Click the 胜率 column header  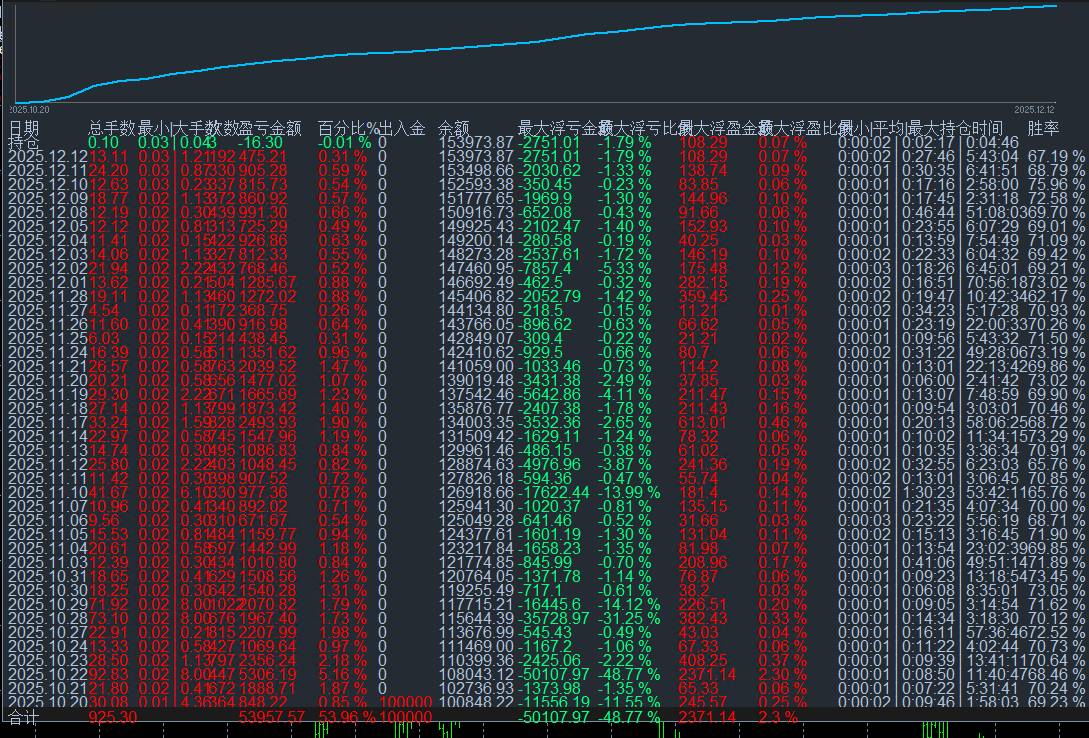tap(1043, 128)
